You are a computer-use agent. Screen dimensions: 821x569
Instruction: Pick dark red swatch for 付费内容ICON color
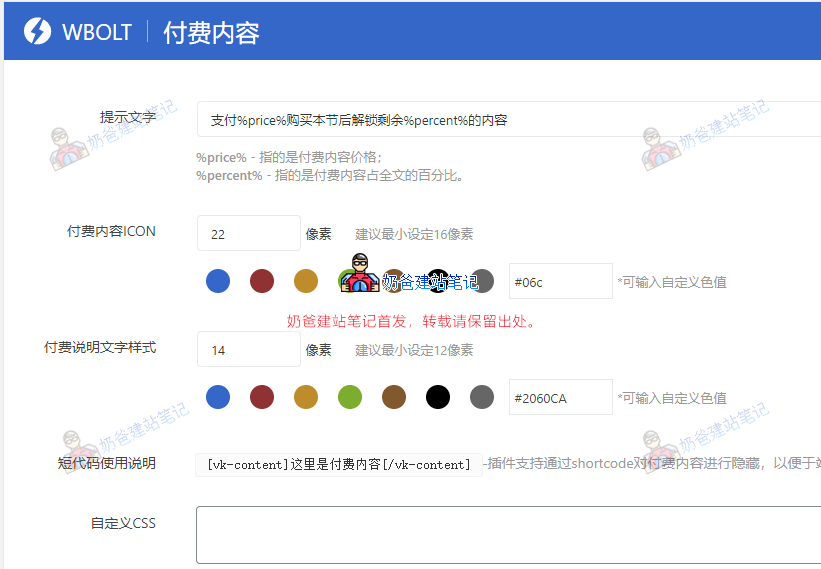coord(262,281)
